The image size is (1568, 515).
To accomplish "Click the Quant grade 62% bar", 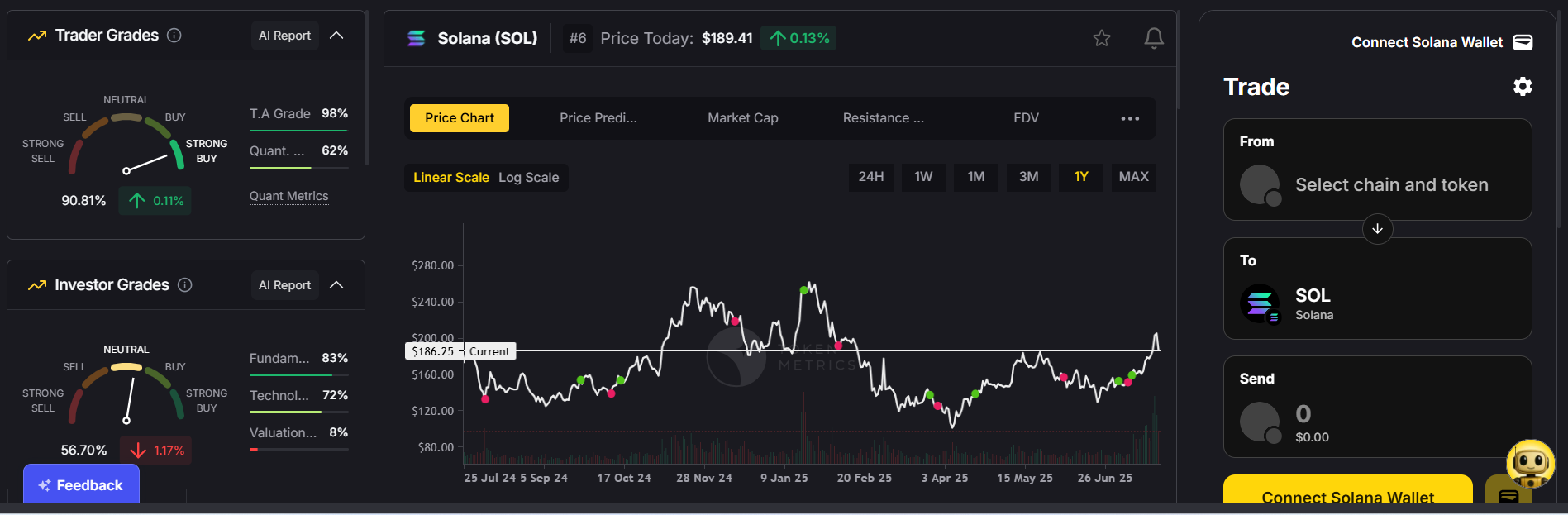I will (298, 168).
